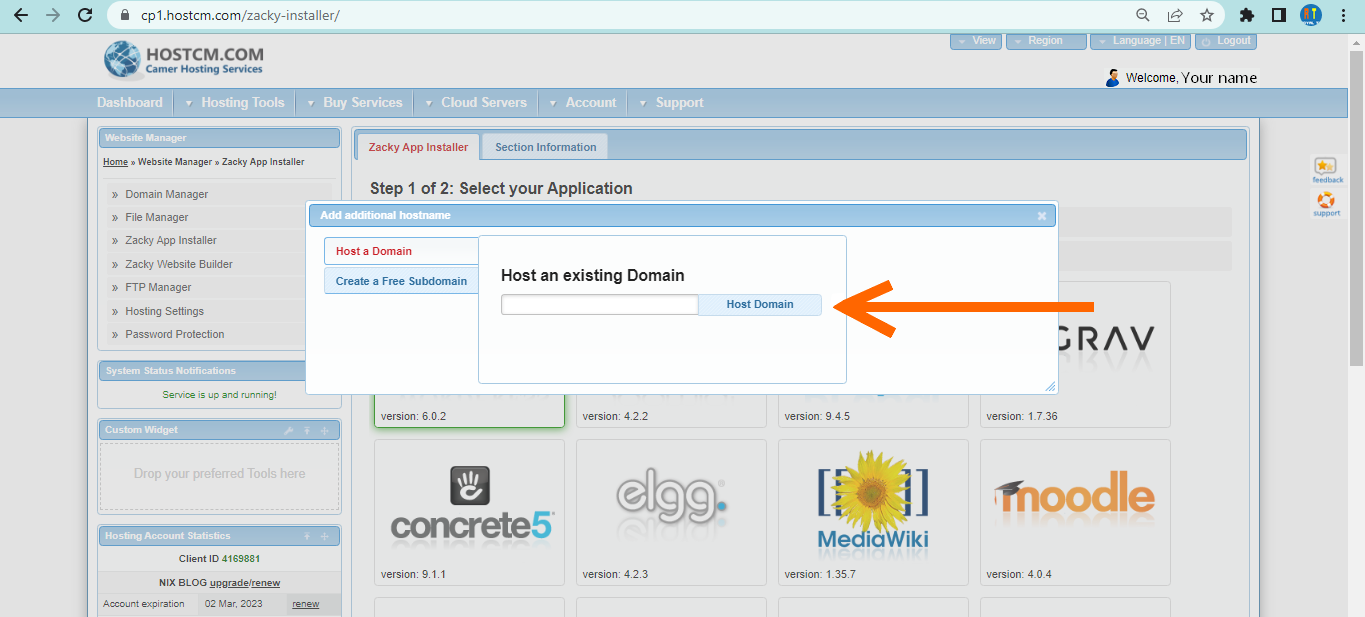Select the moodle application tile
Image resolution: width=1365 pixels, height=617 pixels.
[x=1075, y=512]
